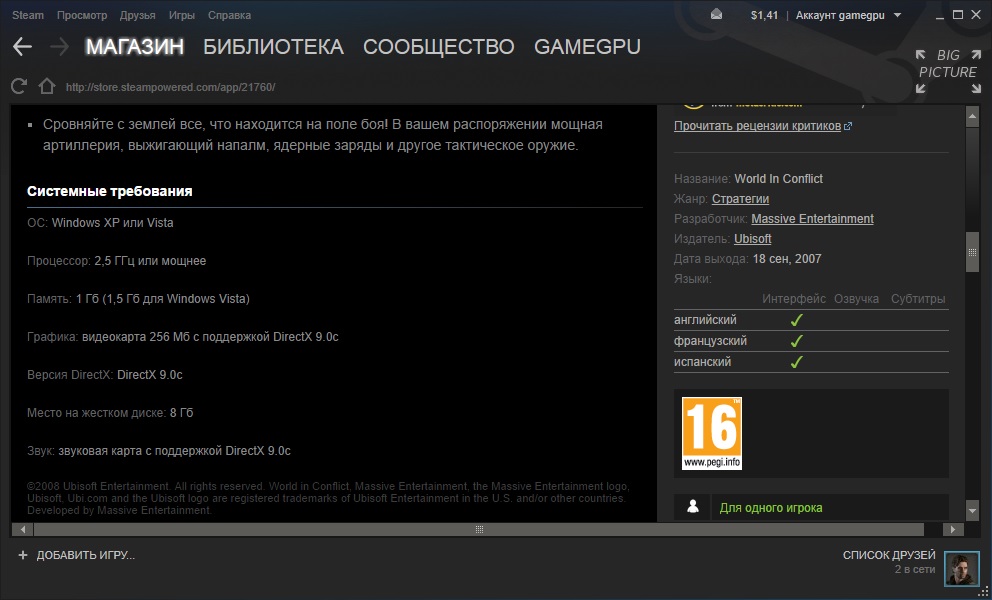Switch to Big Picture mode

(x=948, y=72)
